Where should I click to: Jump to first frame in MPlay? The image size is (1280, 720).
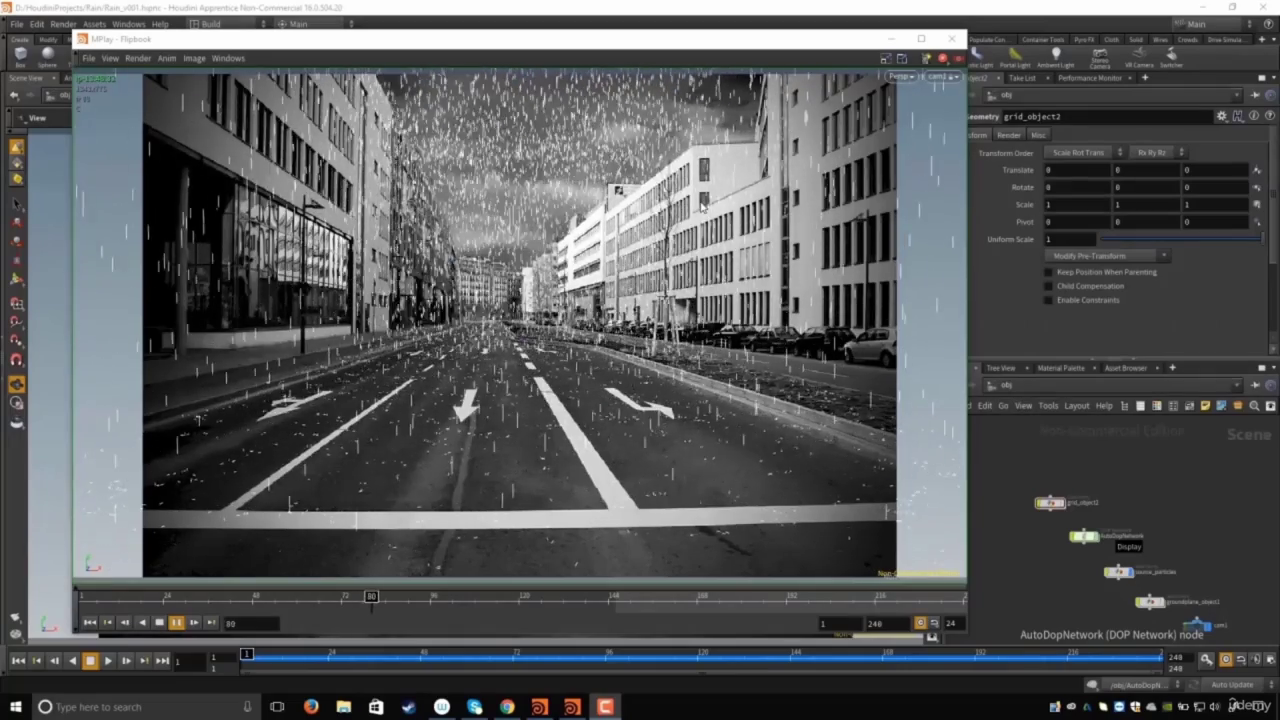[x=90, y=623]
